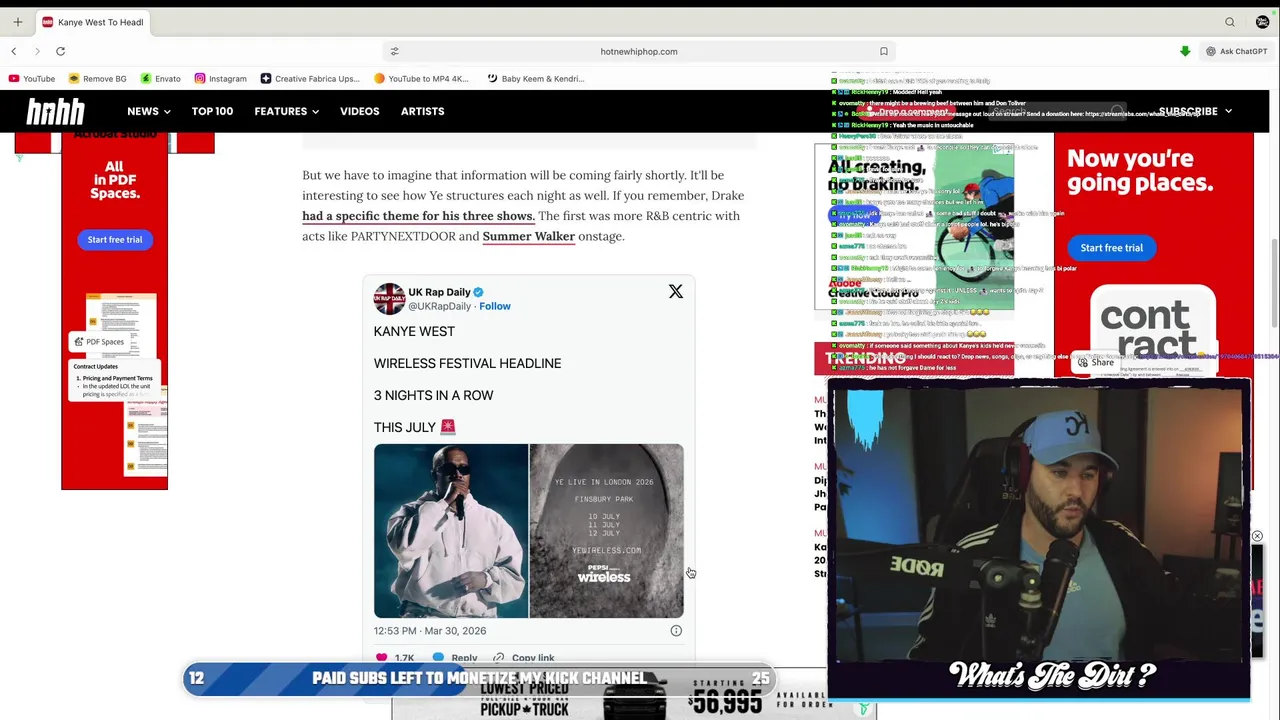
Task: Click Start free trial in the PDF Spaces ad
Action: click(115, 240)
